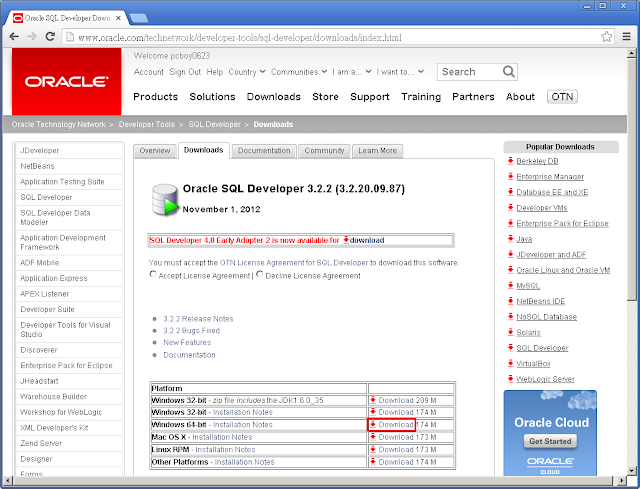Image resolution: width=640 pixels, height=489 pixels.
Task: Open 3.2.2 Bugs Fixed link
Action: coord(191,331)
